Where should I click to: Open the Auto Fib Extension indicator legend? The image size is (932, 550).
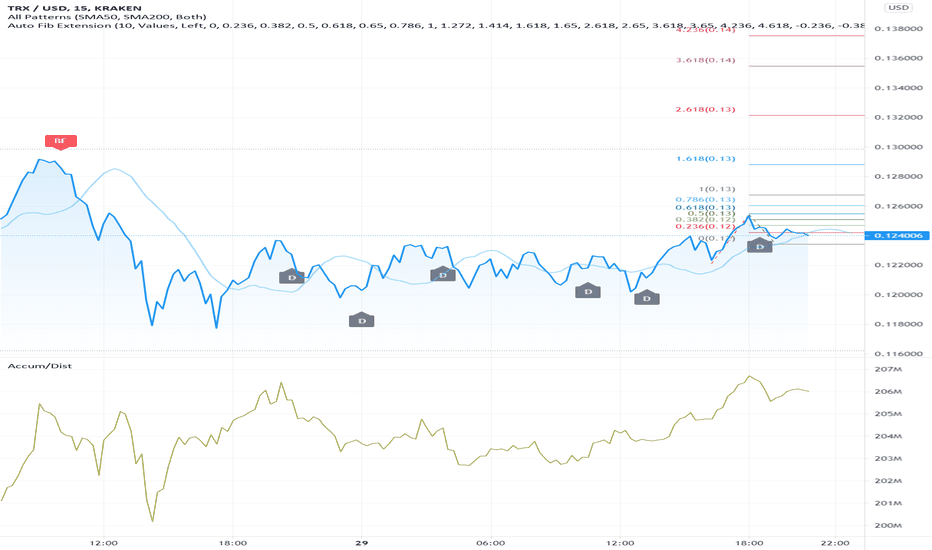436,26
